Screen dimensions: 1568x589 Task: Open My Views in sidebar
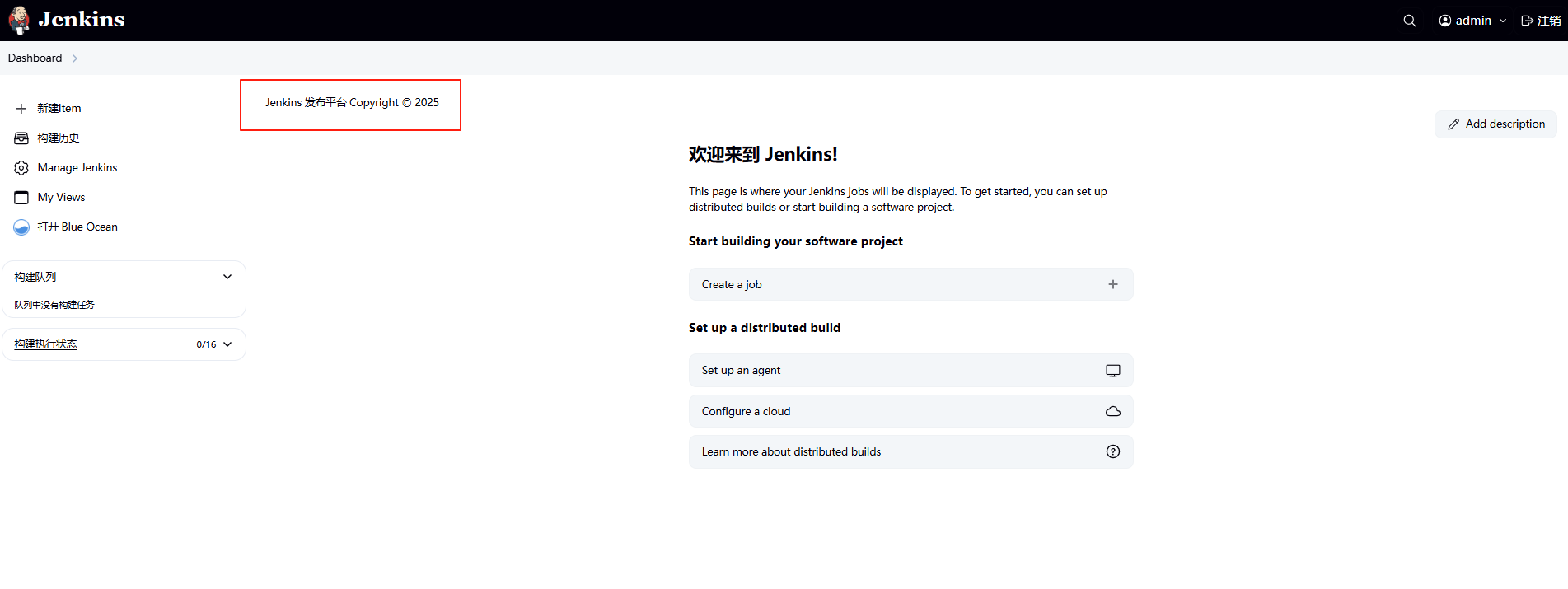pyautogui.click(x=62, y=198)
